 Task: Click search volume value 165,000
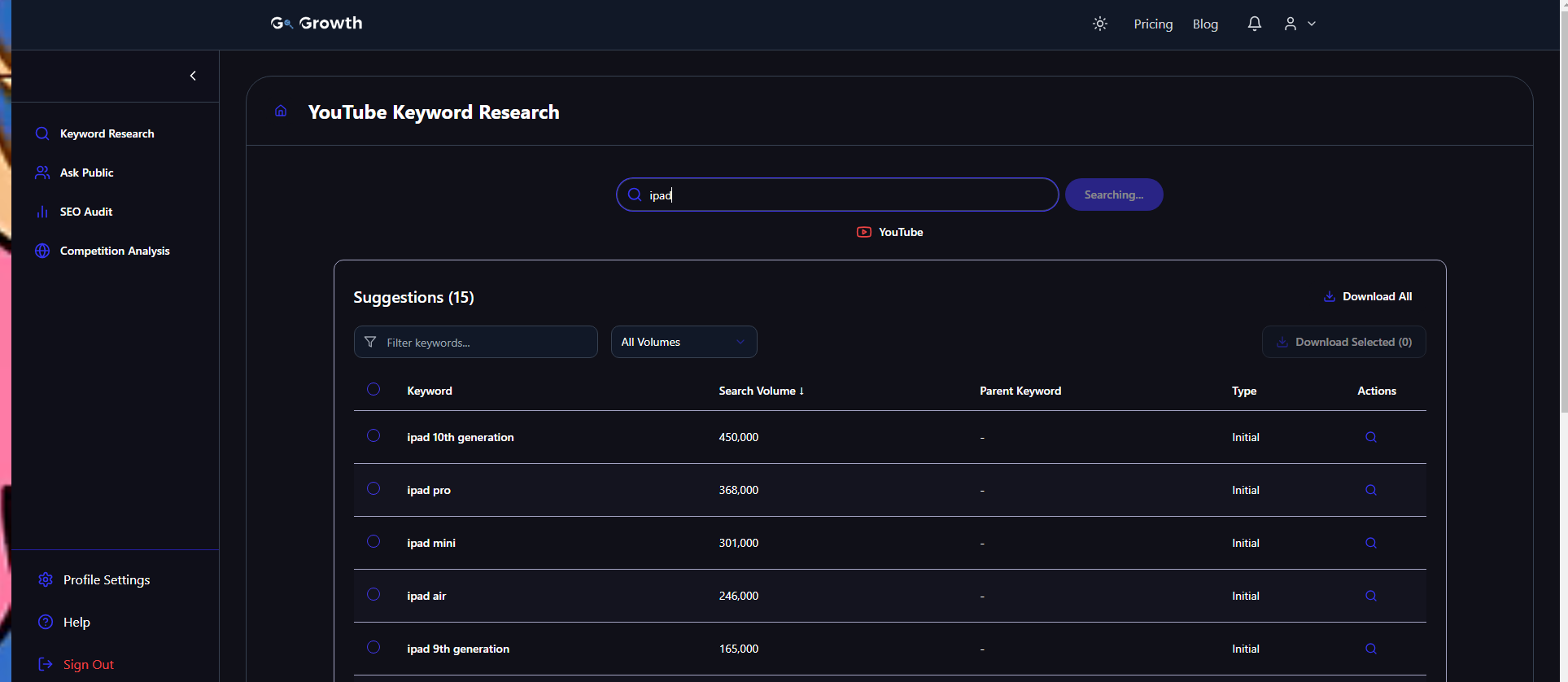(739, 649)
